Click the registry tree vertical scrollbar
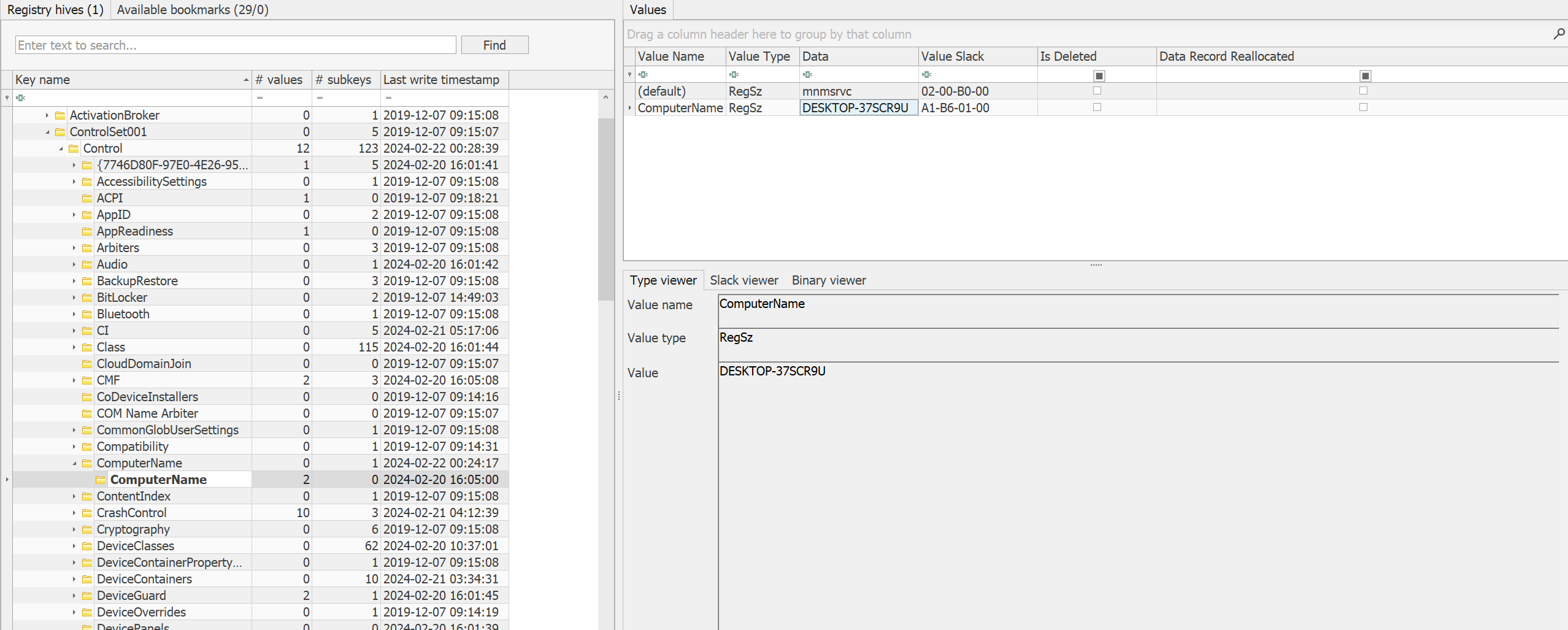The height and width of the screenshot is (630, 1568). [x=605, y=209]
